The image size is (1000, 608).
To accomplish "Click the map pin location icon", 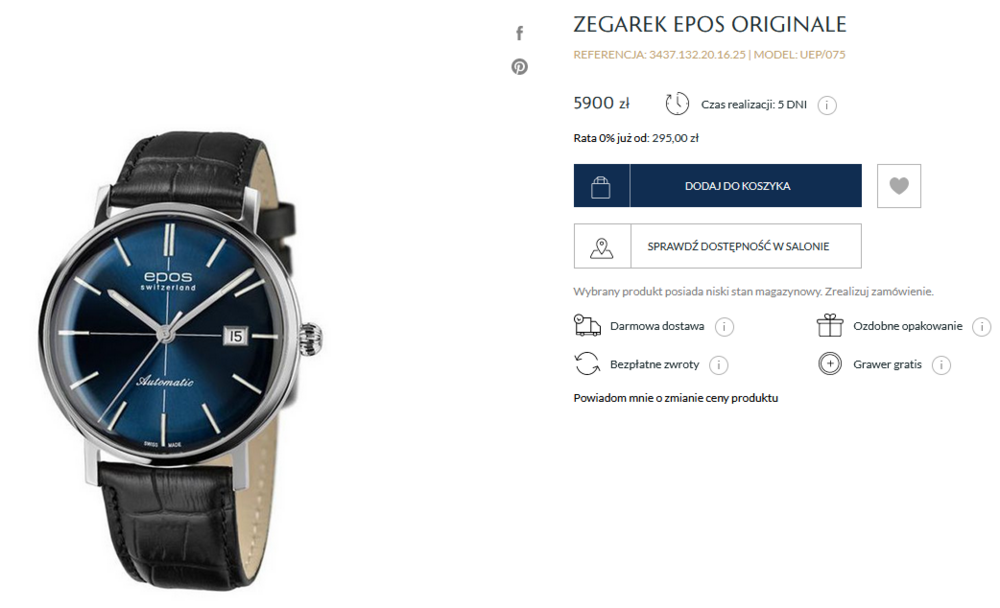I will click(x=601, y=247).
